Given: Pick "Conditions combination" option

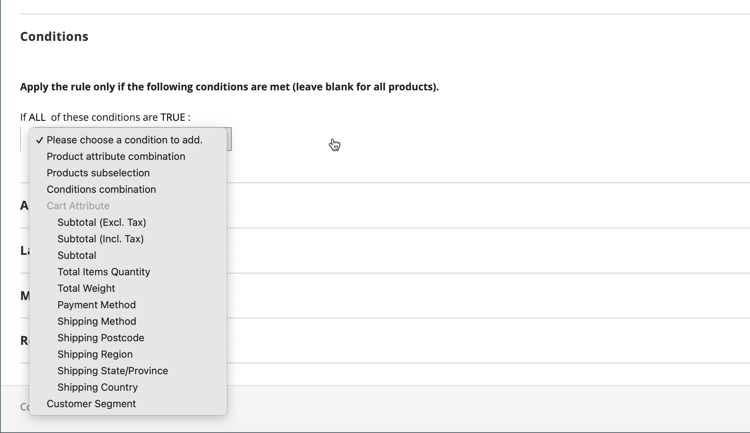Looking at the screenshot, I should click(101, 189).
